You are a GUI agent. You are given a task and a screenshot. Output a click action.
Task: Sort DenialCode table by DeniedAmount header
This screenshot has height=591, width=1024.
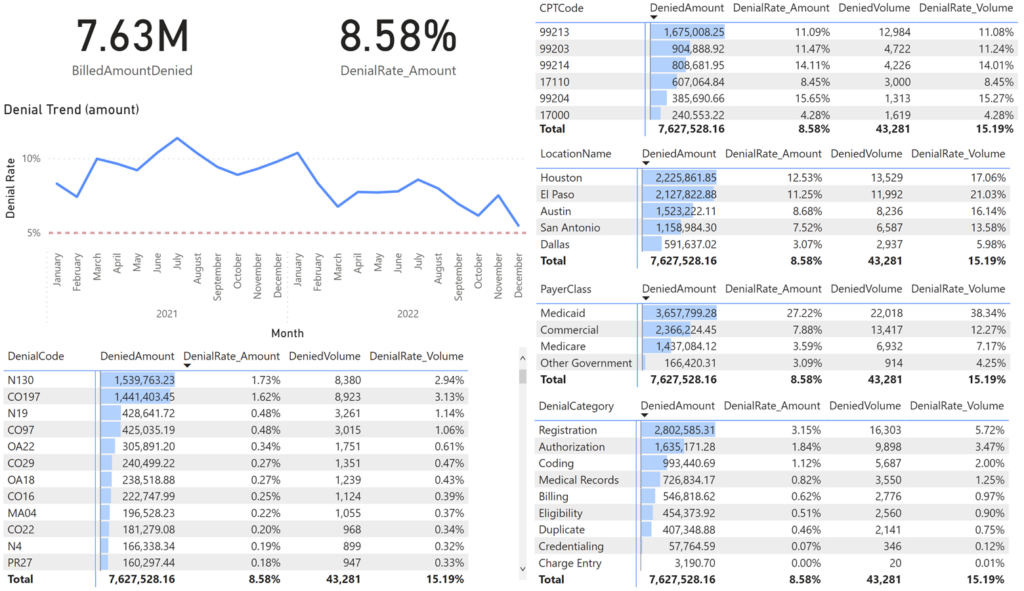[x=137, y=356]
